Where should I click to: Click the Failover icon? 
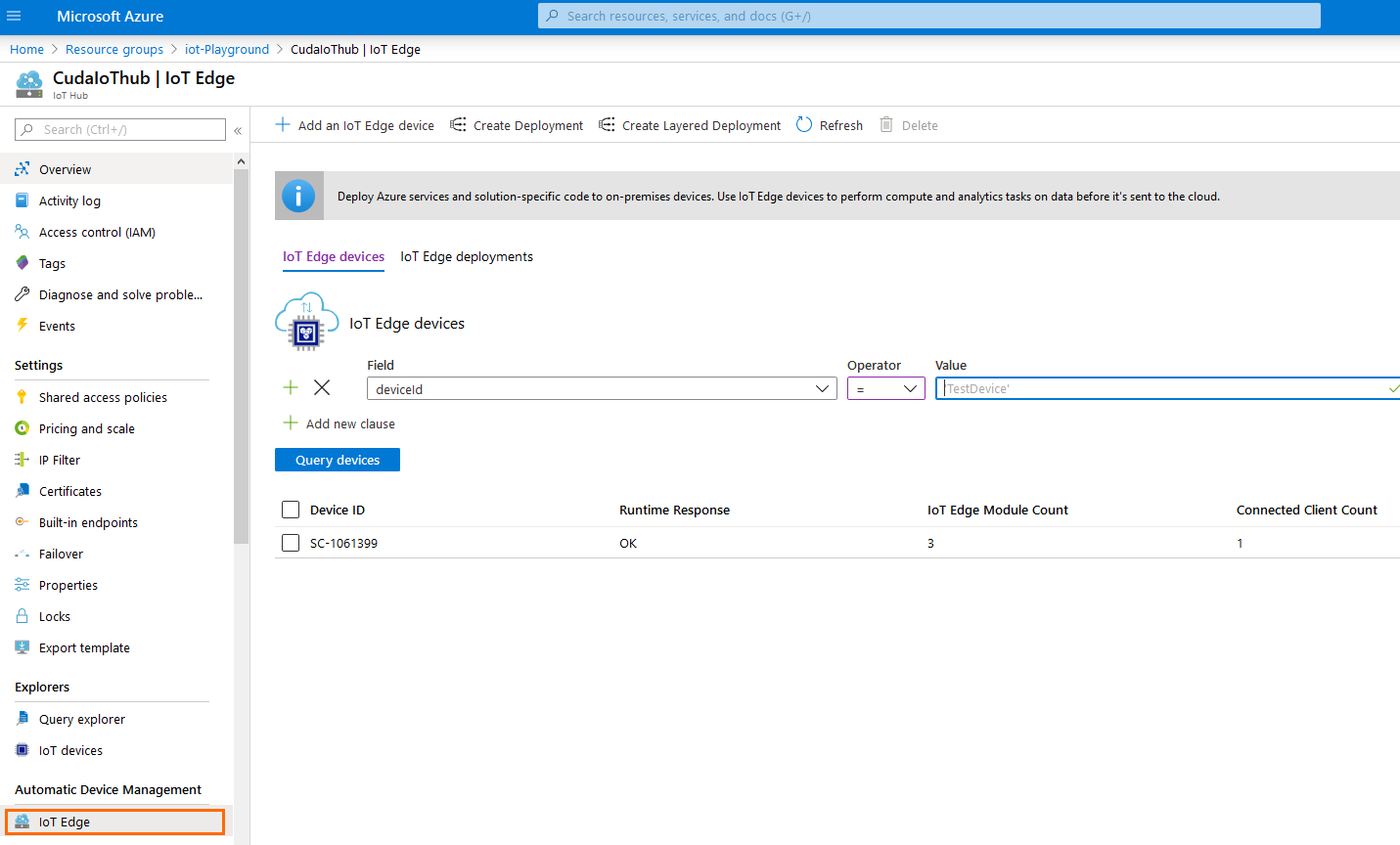(22, 554)
